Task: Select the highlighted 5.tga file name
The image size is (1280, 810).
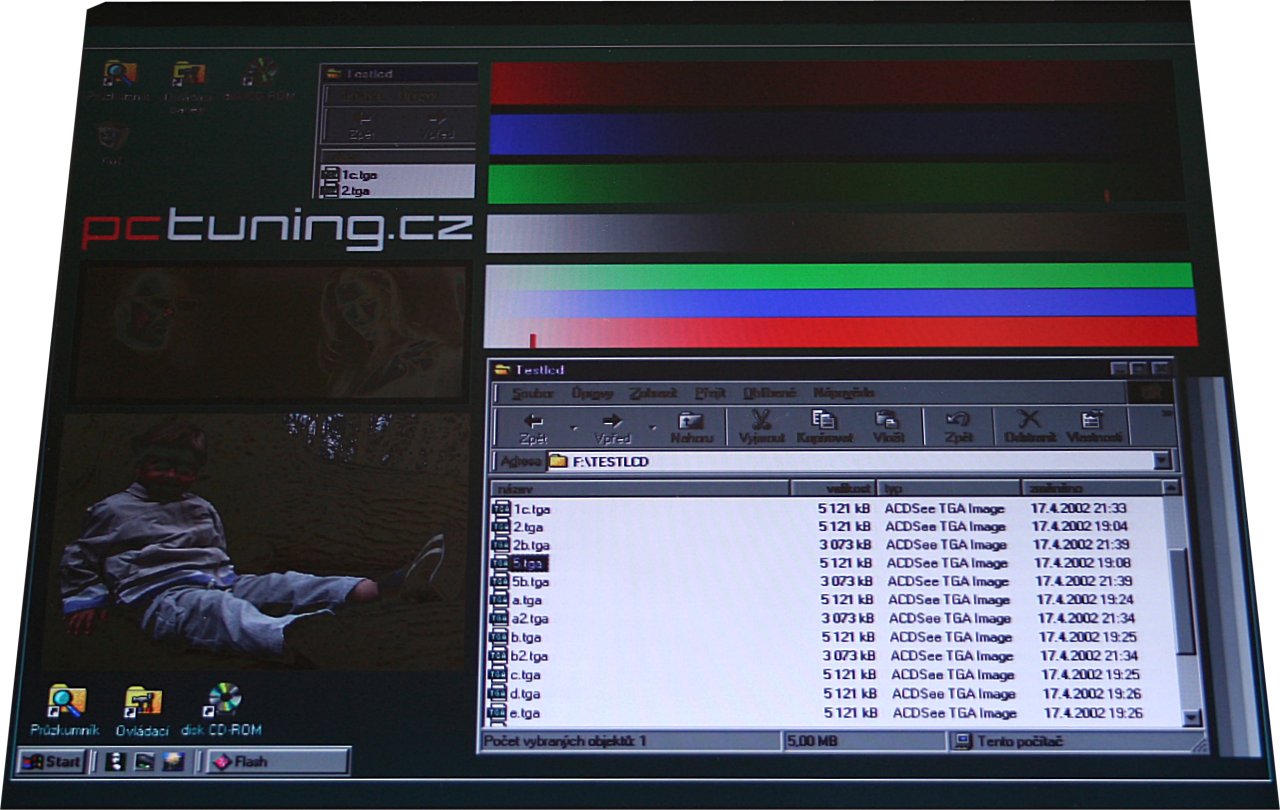Action: [x=529, y=563]
